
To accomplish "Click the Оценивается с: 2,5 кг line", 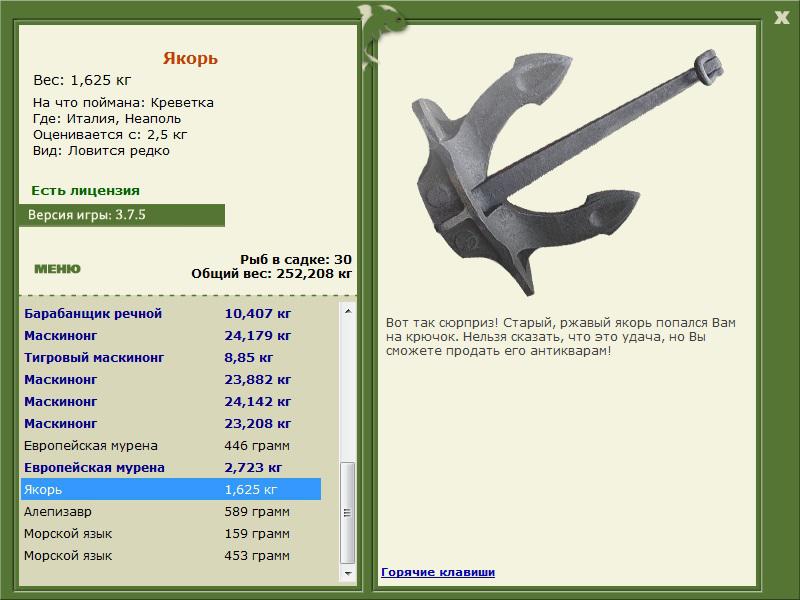I will (x=110, y=135).
